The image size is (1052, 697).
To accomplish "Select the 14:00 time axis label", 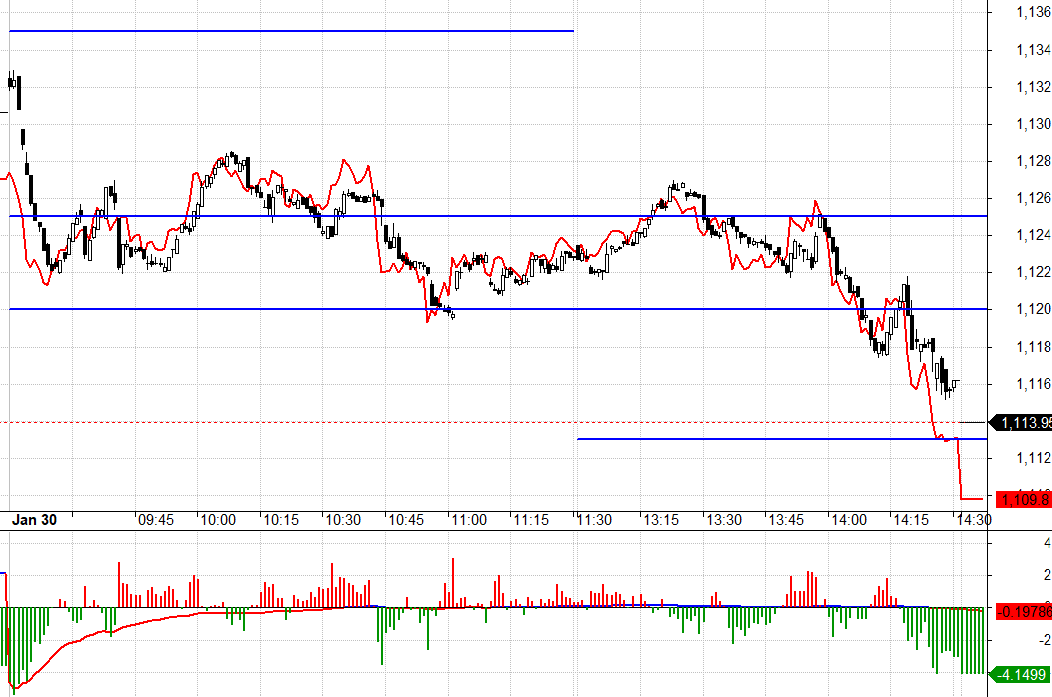I will tap(848, 520).
